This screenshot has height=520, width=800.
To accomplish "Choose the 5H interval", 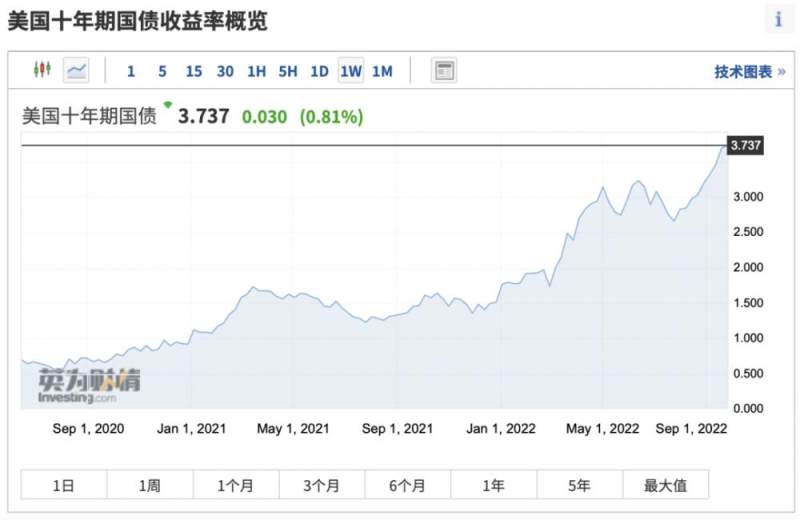I will click(288, 71).
